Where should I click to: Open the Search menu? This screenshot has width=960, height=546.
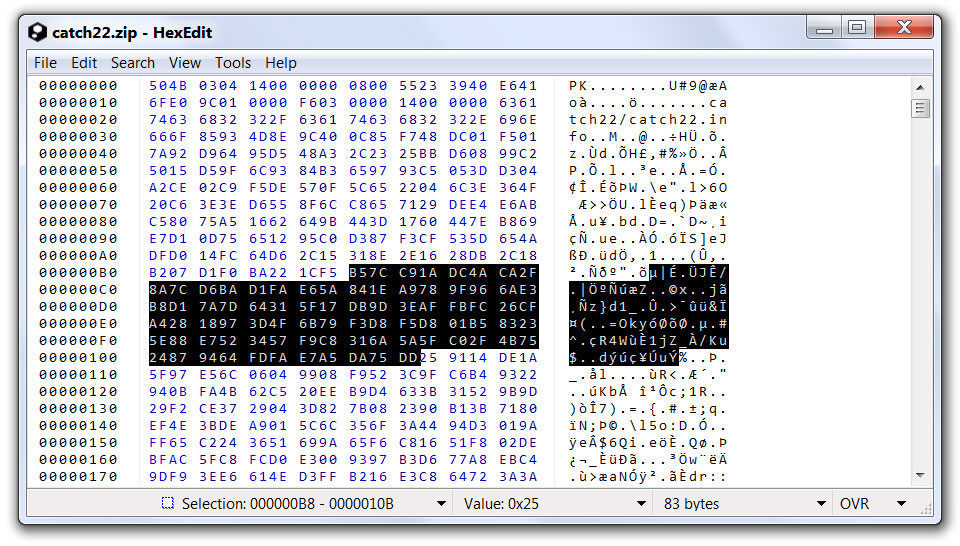(132, 62)
